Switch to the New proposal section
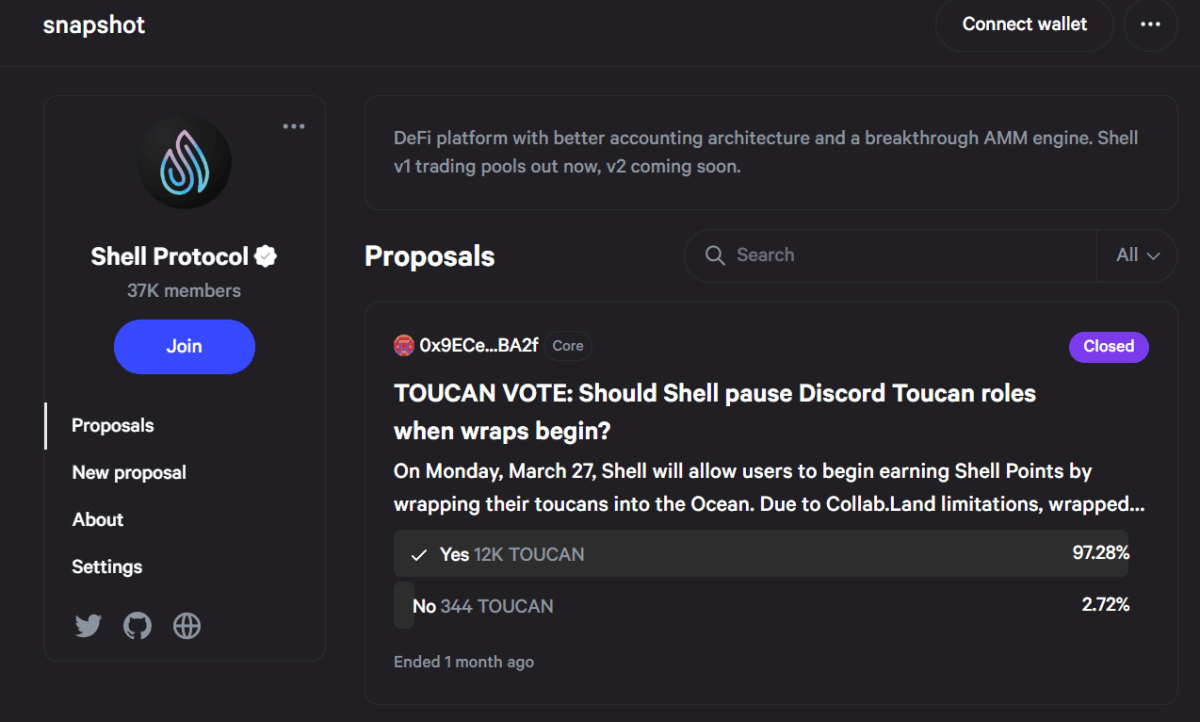The width and height of the screenshot is (1200, 722). (129, 472)
